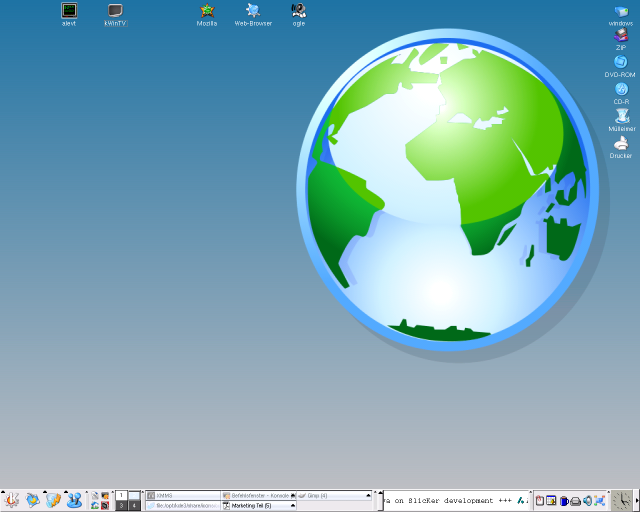The image size is (640, 512).
Task: Open the printer tray icon
Action: (x=576, y=501)
